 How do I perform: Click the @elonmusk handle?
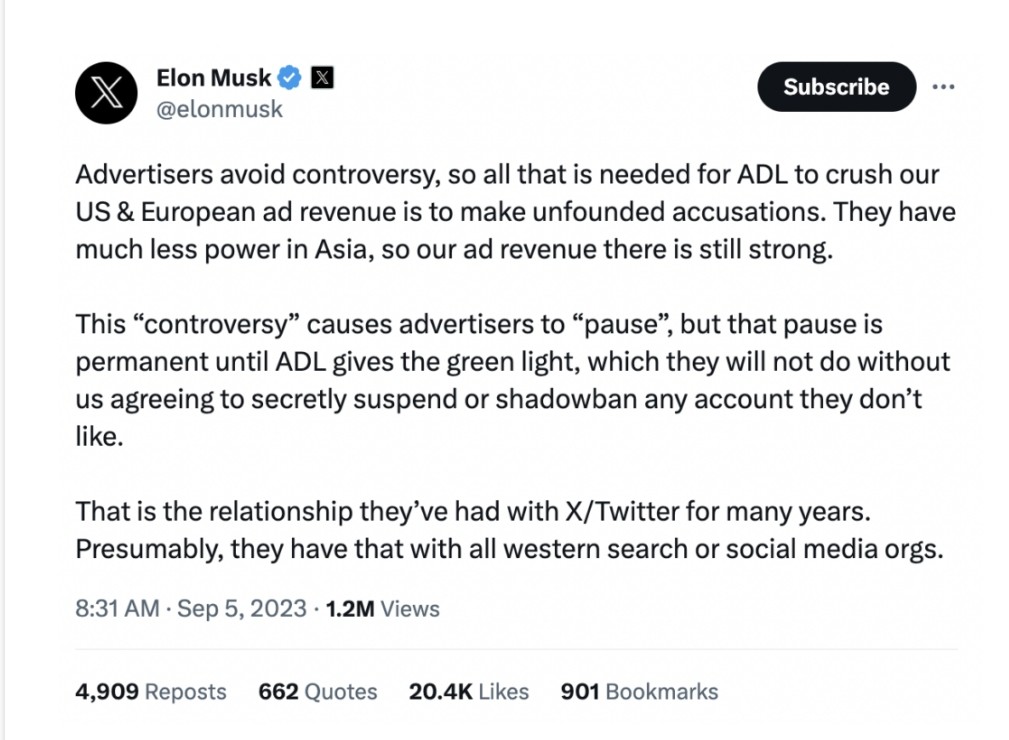[x=219, y=109]
